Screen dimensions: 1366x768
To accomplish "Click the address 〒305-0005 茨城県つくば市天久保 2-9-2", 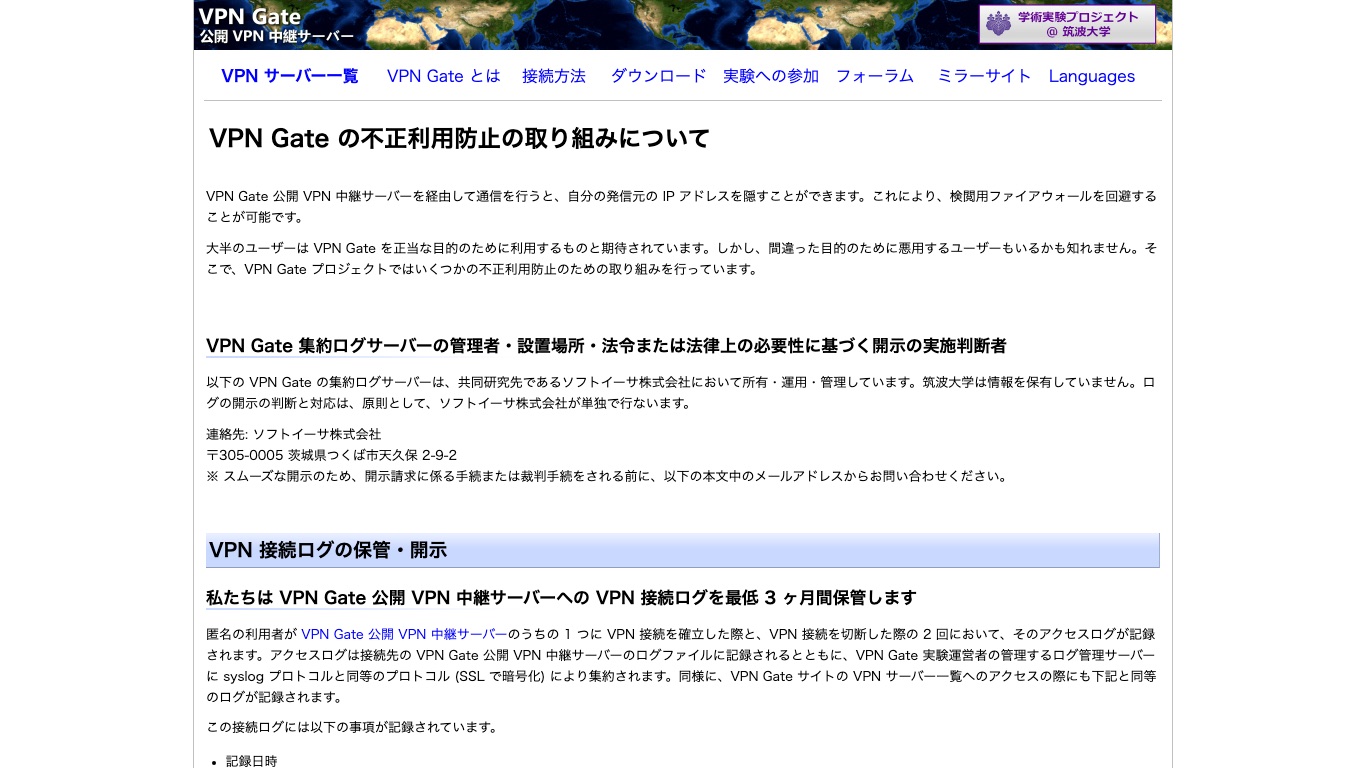I will point(332,455).
